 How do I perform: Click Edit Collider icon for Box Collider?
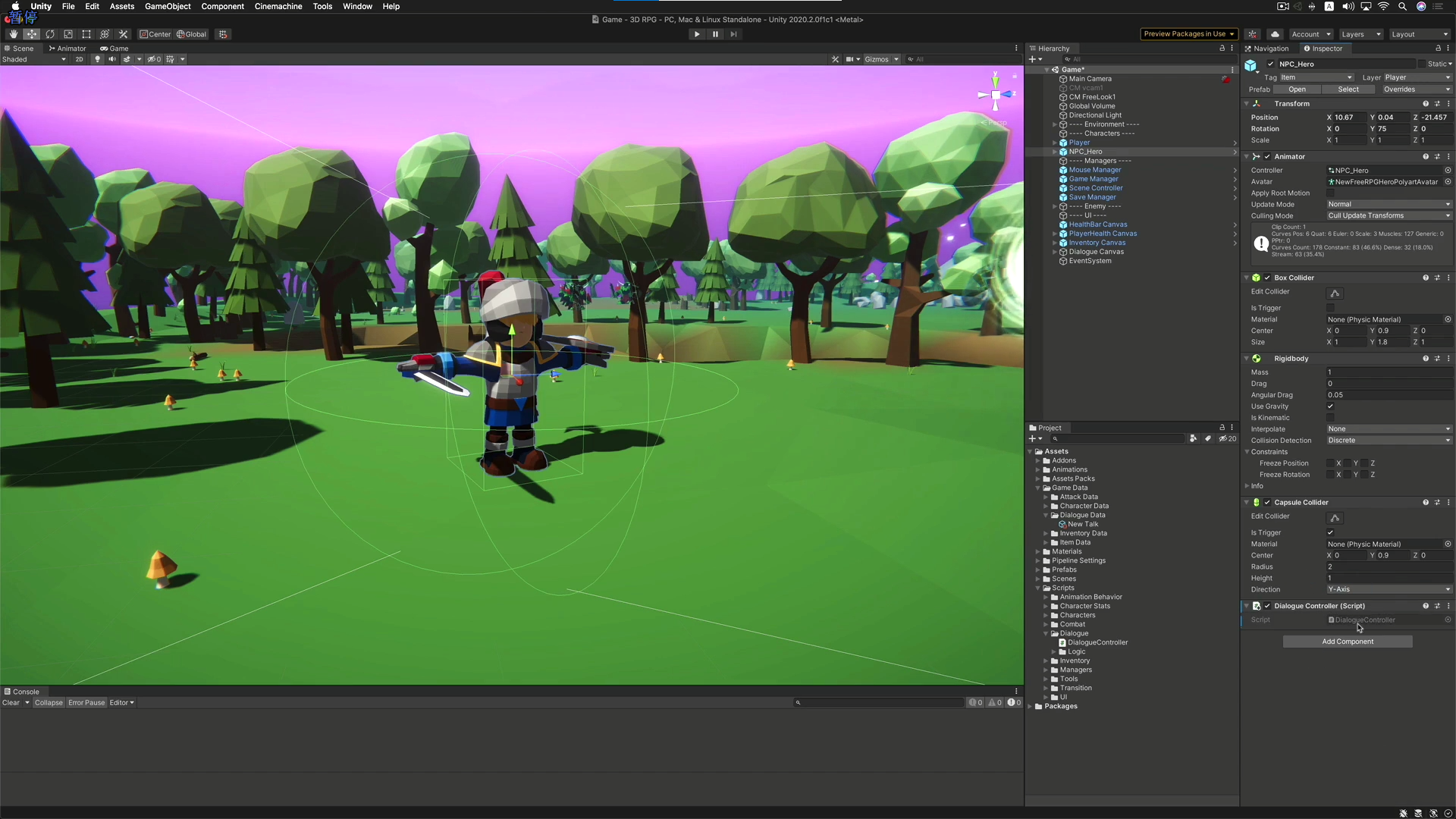[x=1335, y=293]
